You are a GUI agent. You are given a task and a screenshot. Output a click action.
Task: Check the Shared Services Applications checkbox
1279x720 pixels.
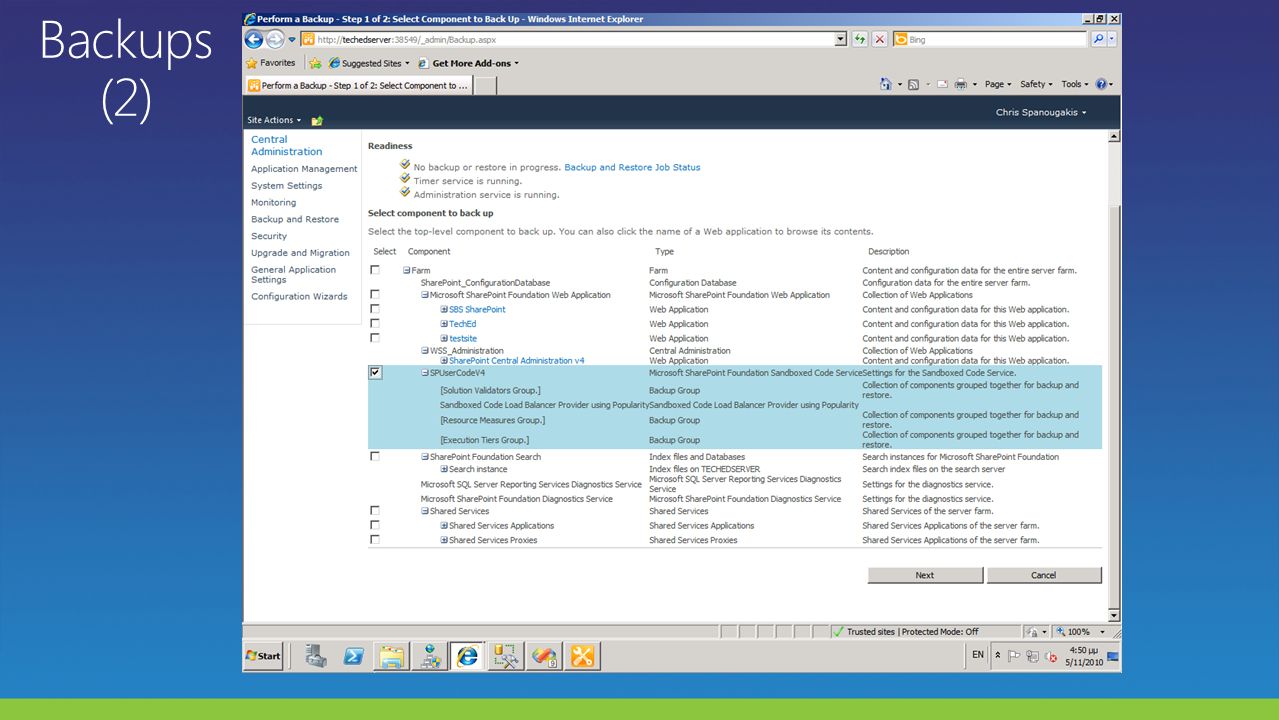(375, 525)
